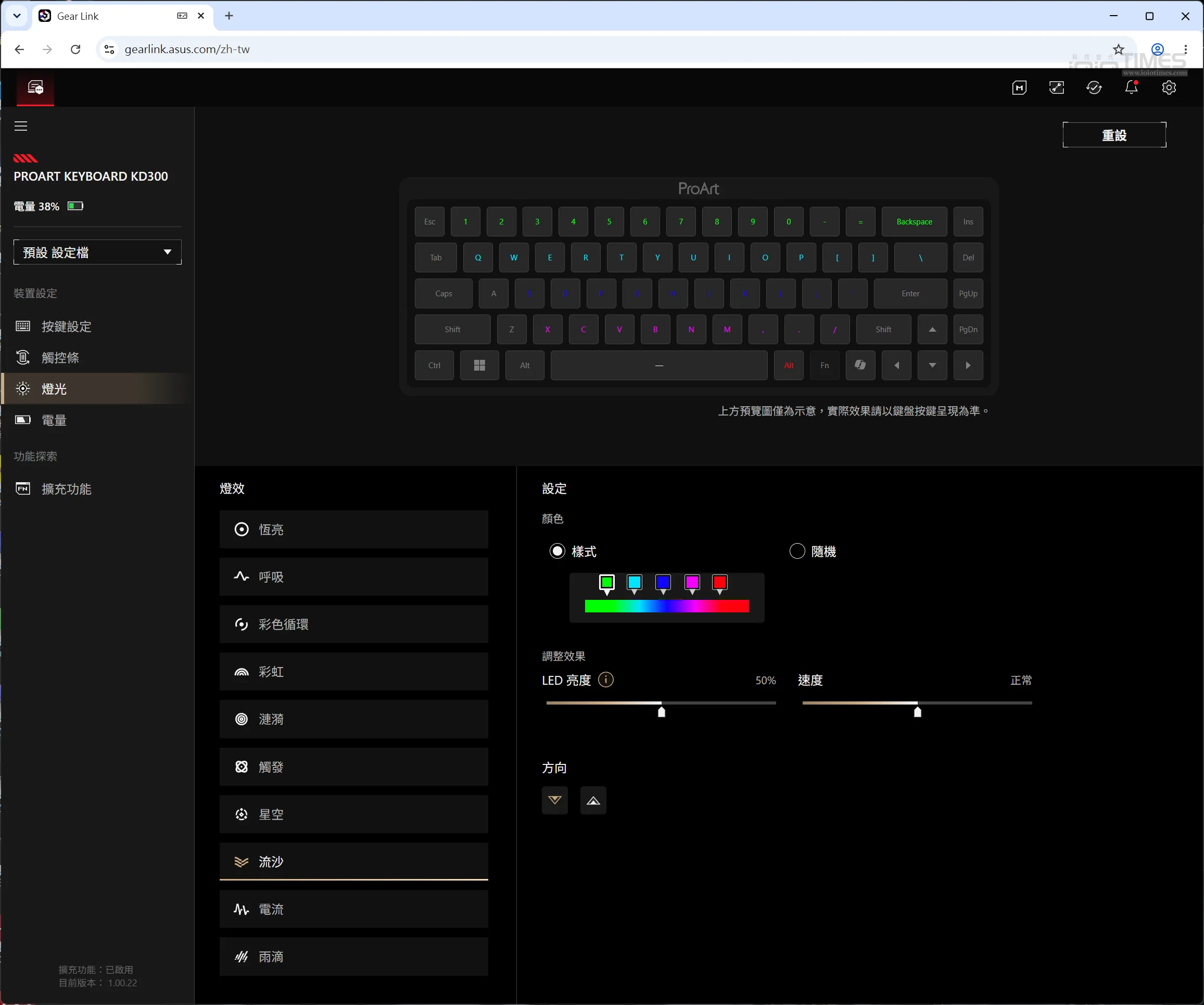Screen dimensions: 1204x1005
Task: Click the icon right of the macro icon
Action: click(x=1057, y=88)
